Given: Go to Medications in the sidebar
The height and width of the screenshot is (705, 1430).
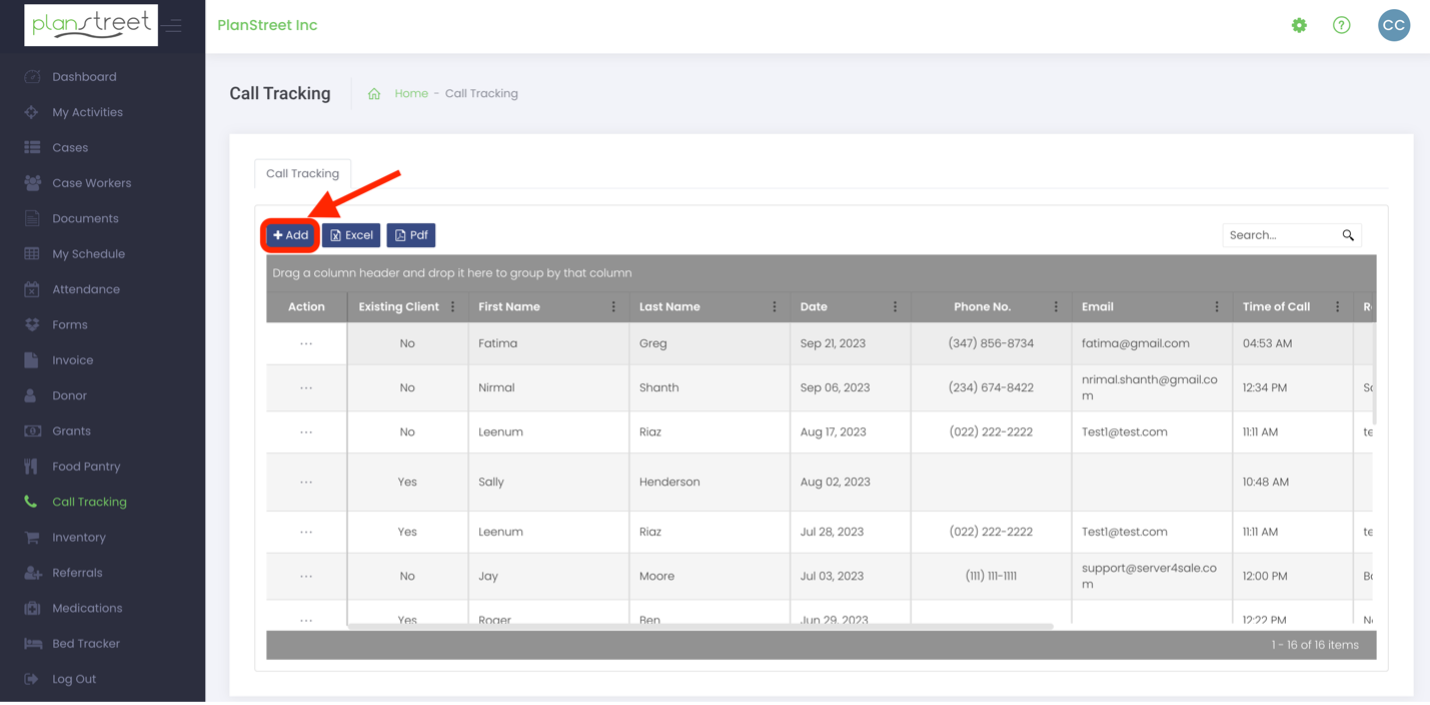Looking at the screenshot, I should click(x=87, y=609).
